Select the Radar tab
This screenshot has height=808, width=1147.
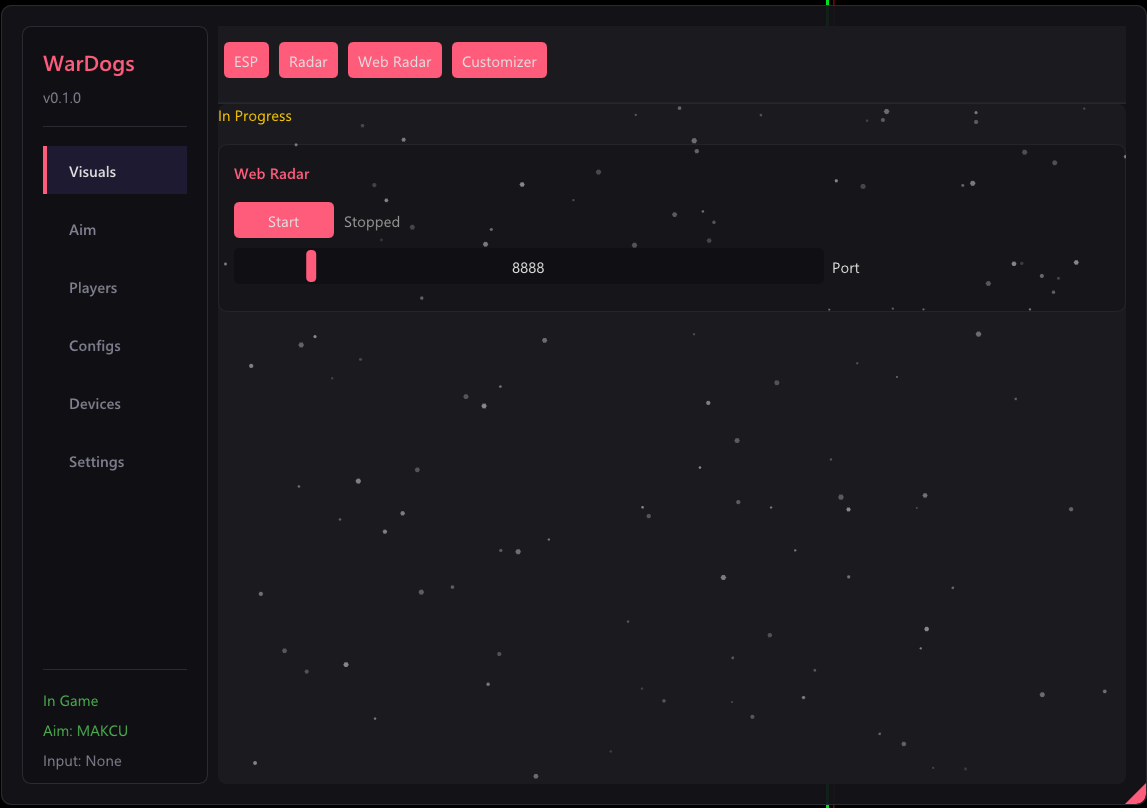(x=308, y=61)
